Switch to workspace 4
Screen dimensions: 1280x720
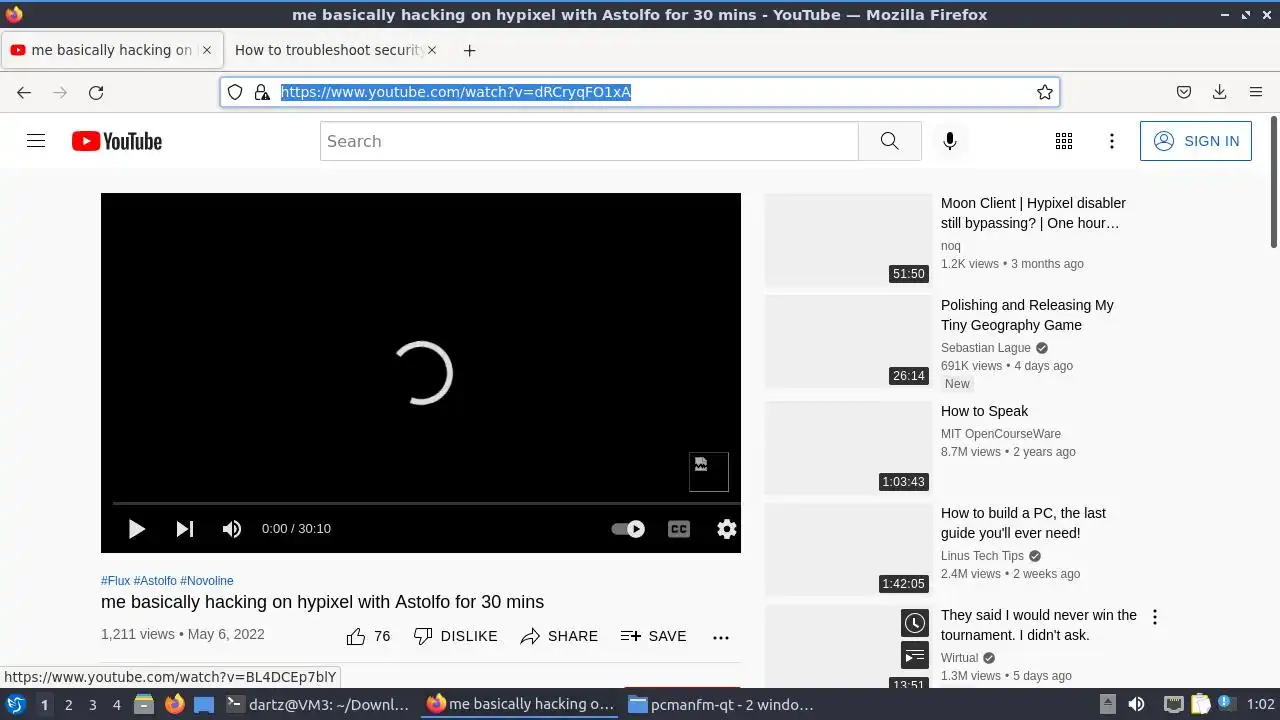click(x=116, y=705)
